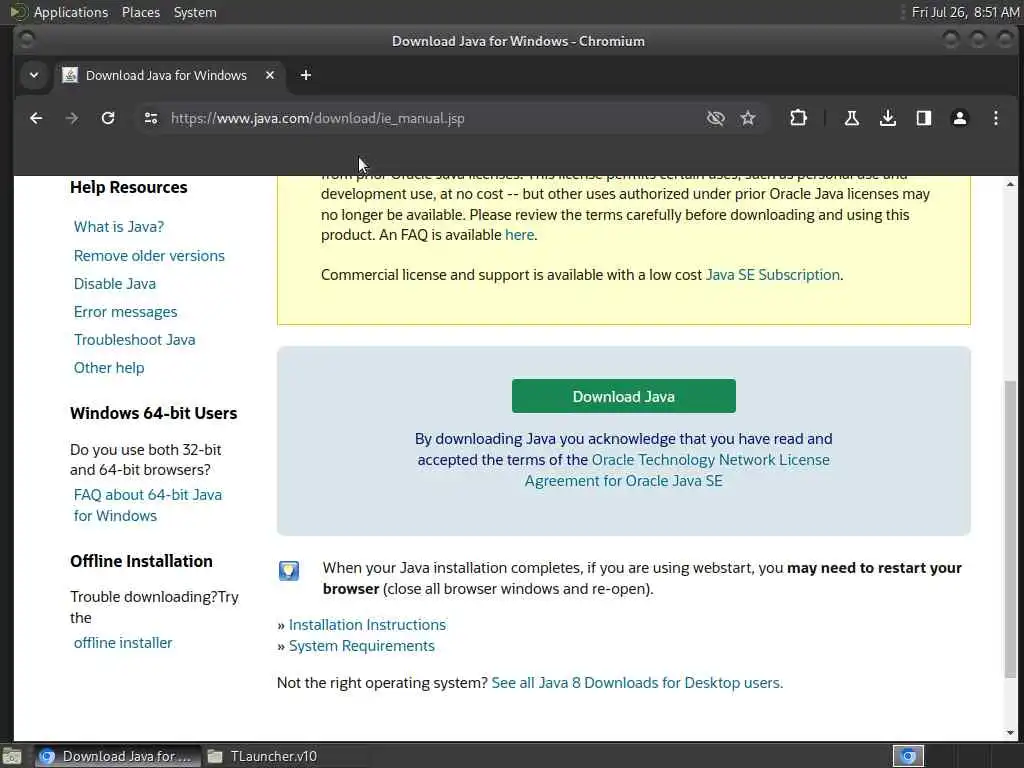Reload the current page
Screen dimensions: 1024x768
(x=108, y=118)
